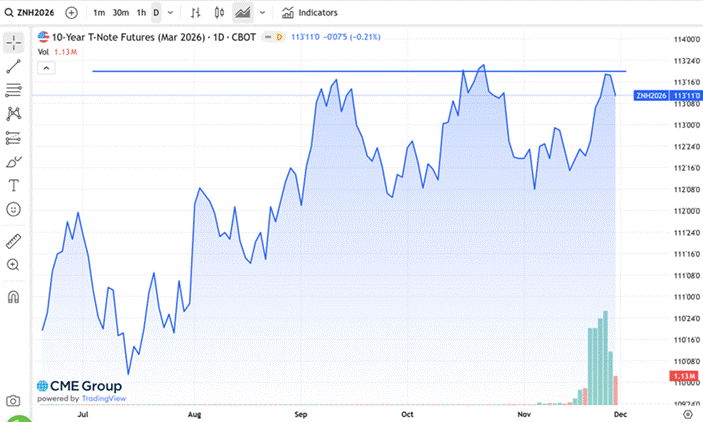Screen dimensions: 703x422
Task: Click the minus market status pill
Action: coord(268,37)
